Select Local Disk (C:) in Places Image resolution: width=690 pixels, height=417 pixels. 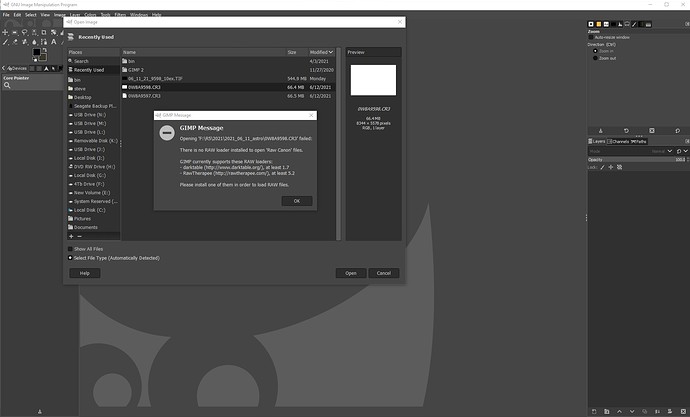click(93, 210)
